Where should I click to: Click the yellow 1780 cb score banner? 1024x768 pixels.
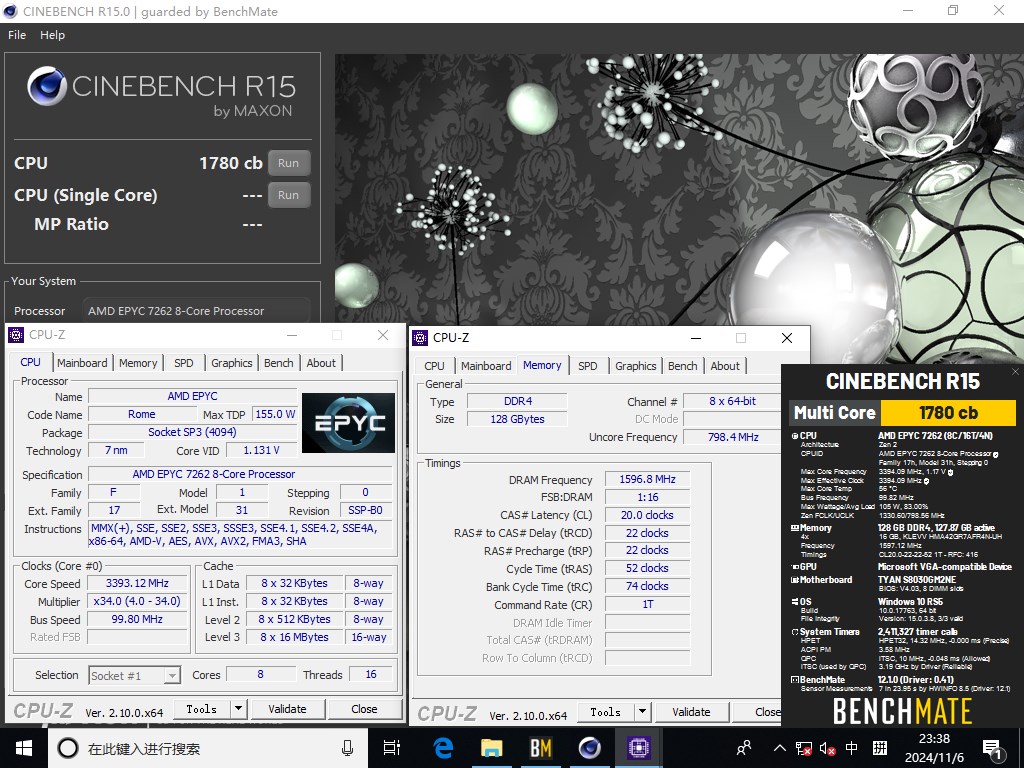coord(948,413)
